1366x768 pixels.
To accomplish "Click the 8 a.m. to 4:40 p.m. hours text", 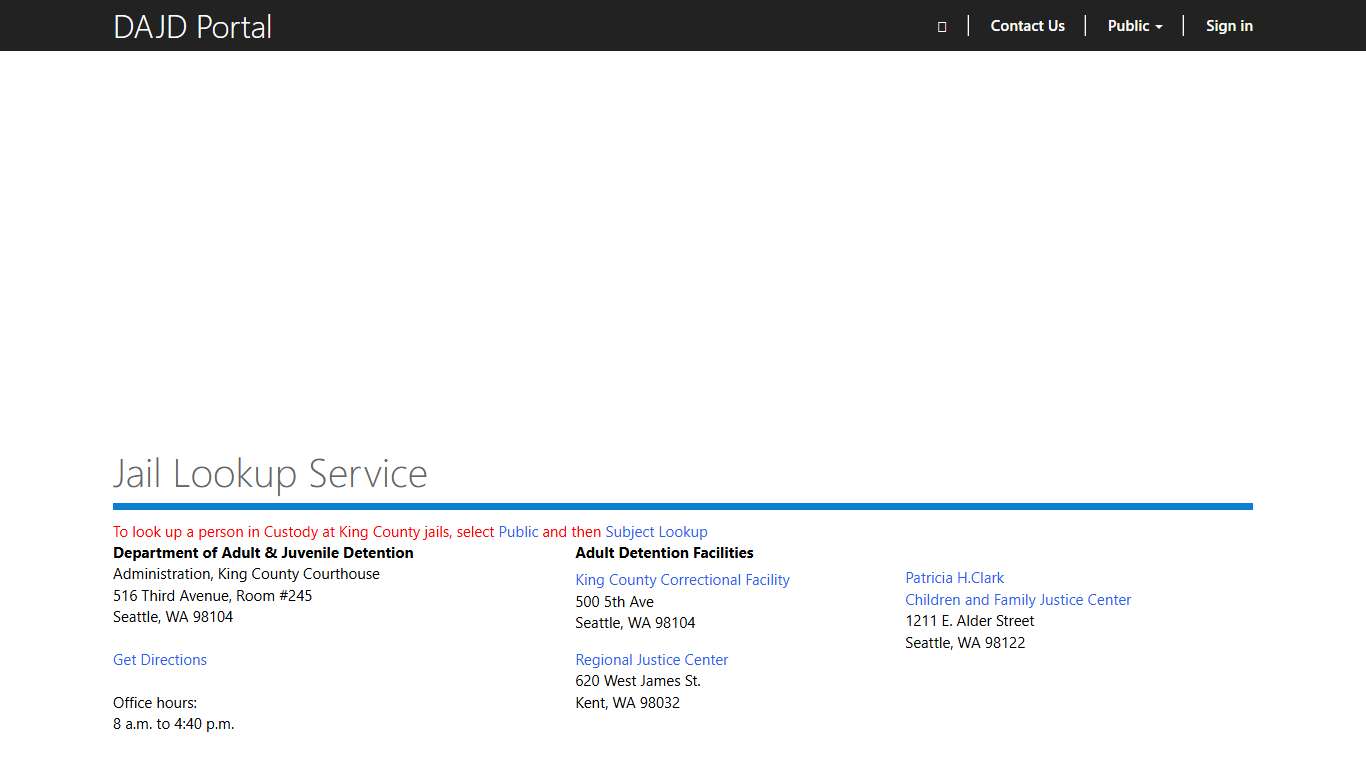I will point(173,724).
